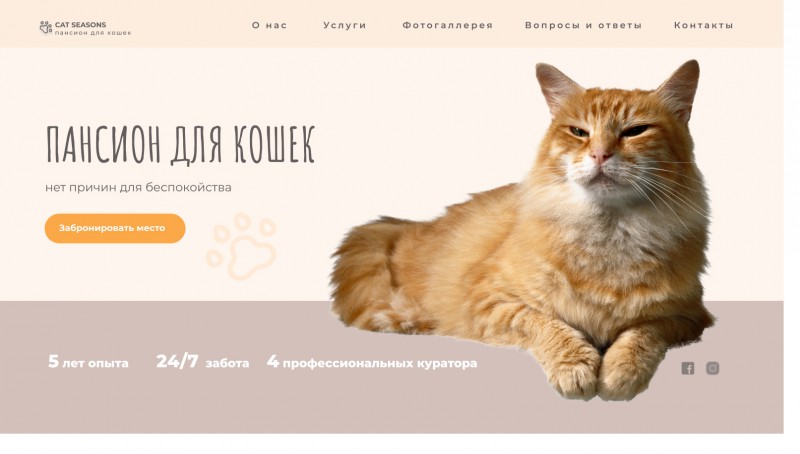
Task: Select Вопросы и ответы in the navigation
Action: point(583,25)
